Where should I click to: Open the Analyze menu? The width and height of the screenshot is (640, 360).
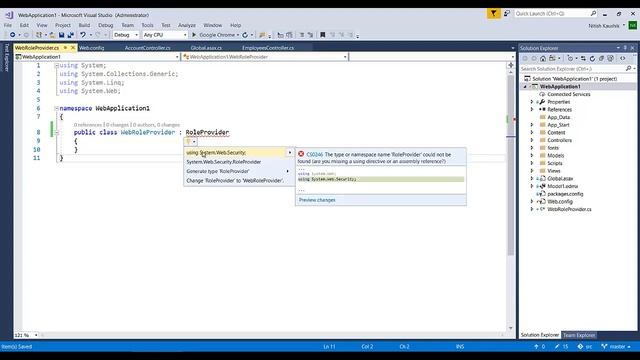pos(187,25)
